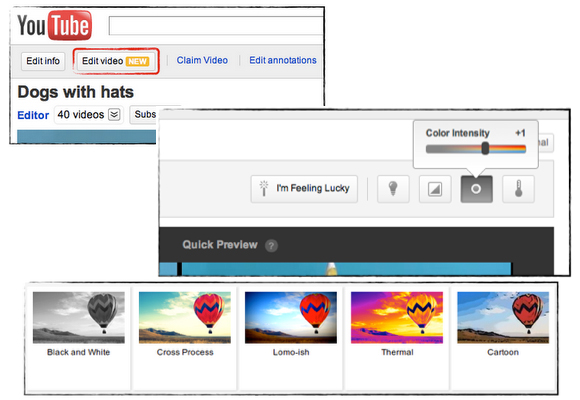Click the Editor channel link
This screenshot has height=400, width=580.
(33, 115)
